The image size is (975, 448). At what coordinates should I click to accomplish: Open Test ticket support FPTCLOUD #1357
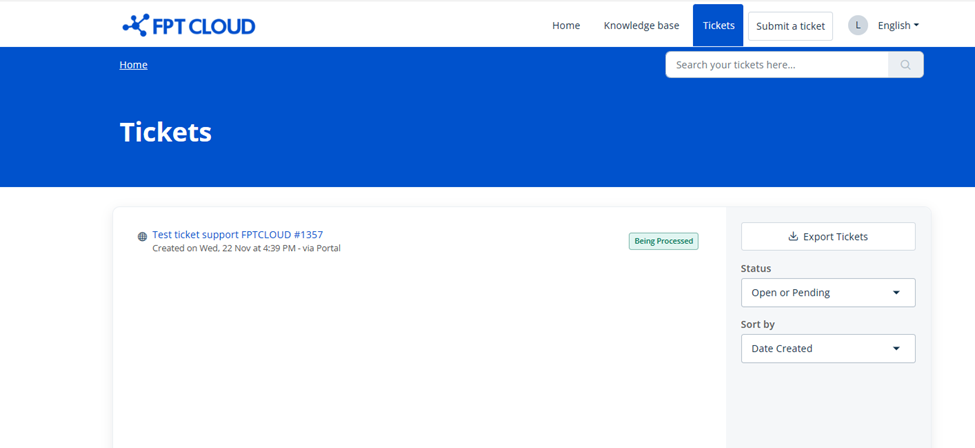tap(237, 235)
